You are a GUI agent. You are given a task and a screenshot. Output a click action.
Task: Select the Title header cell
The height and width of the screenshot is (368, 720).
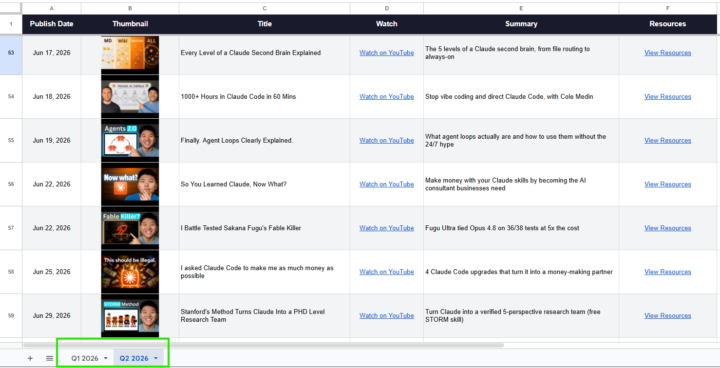point(264,24)
